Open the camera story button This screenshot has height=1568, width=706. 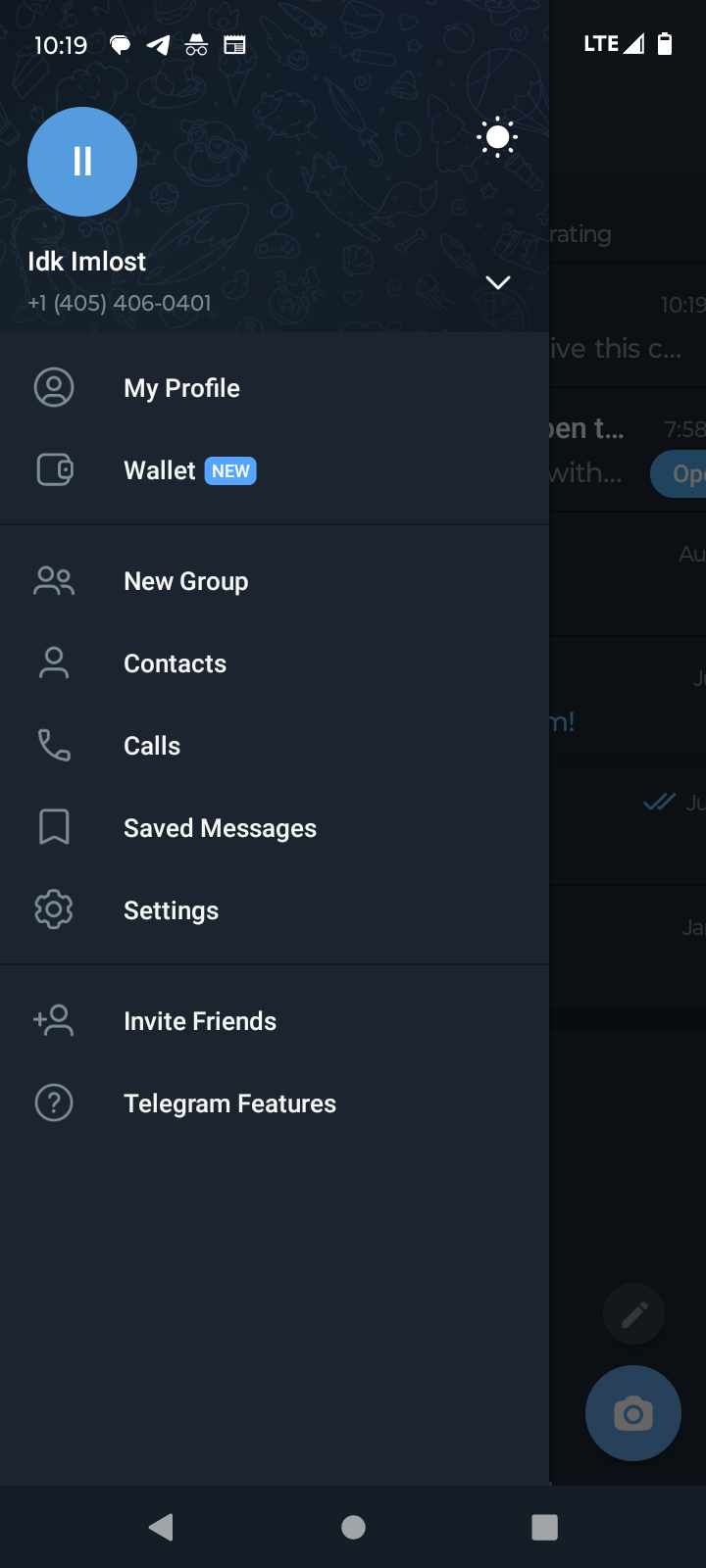pyautogui.click(x=633, y=1413)
